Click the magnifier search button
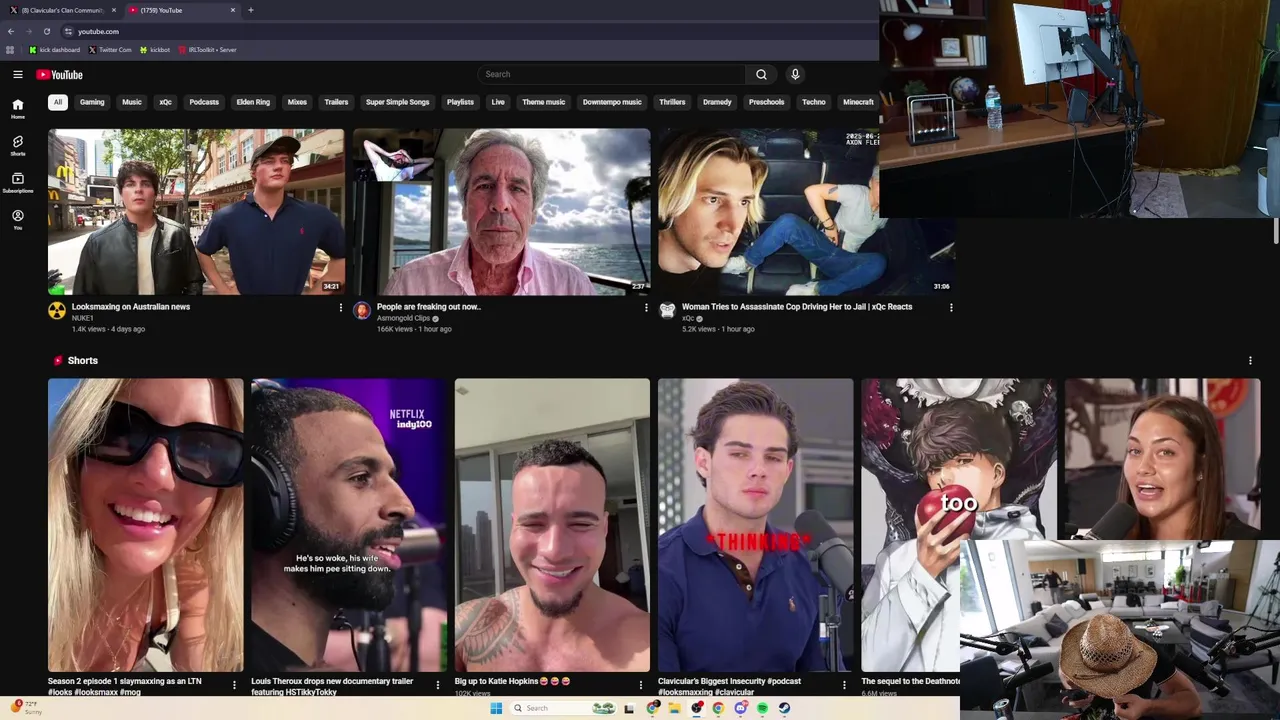 (761, 74)
